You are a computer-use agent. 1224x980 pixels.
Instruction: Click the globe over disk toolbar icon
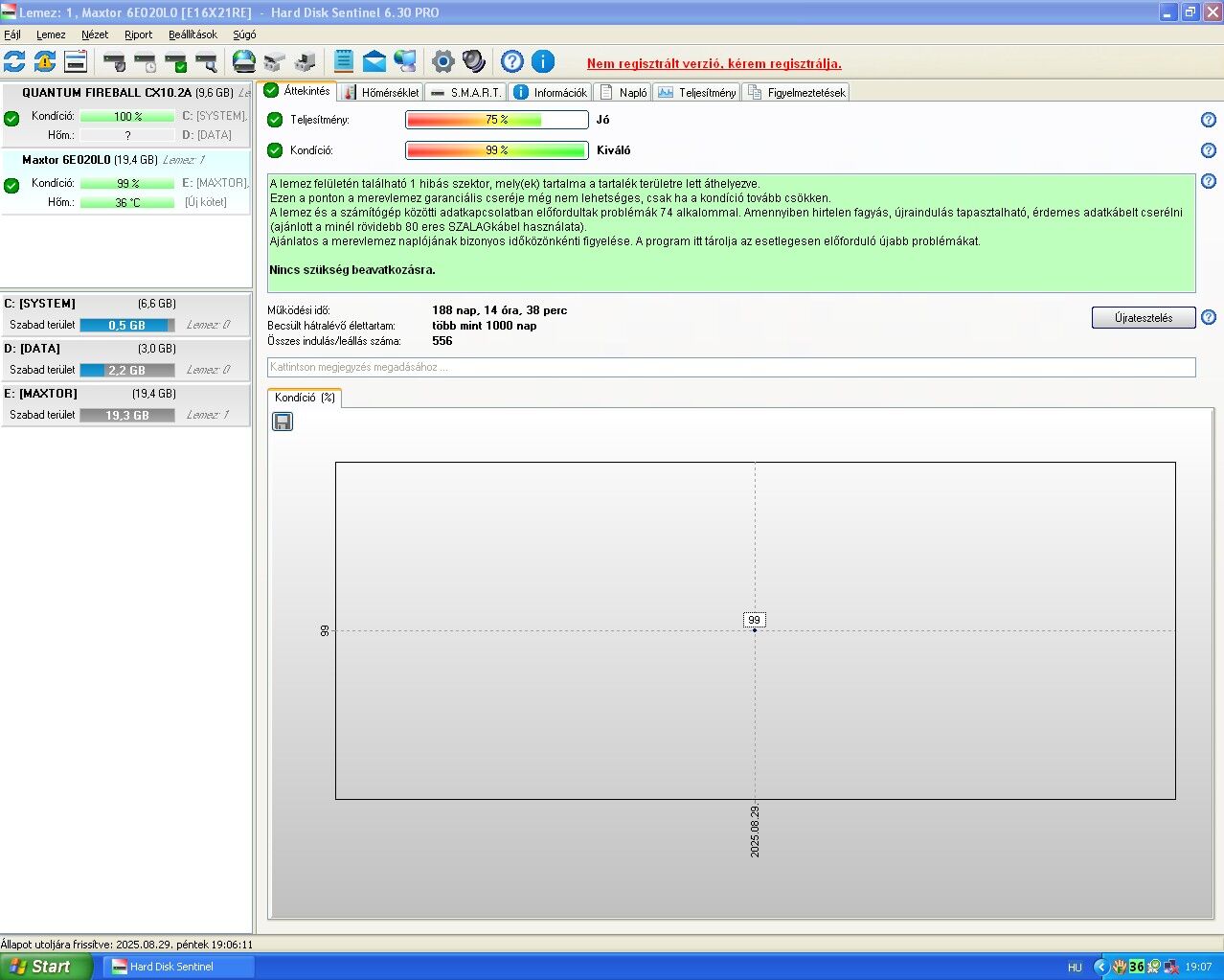click(244, 61)
